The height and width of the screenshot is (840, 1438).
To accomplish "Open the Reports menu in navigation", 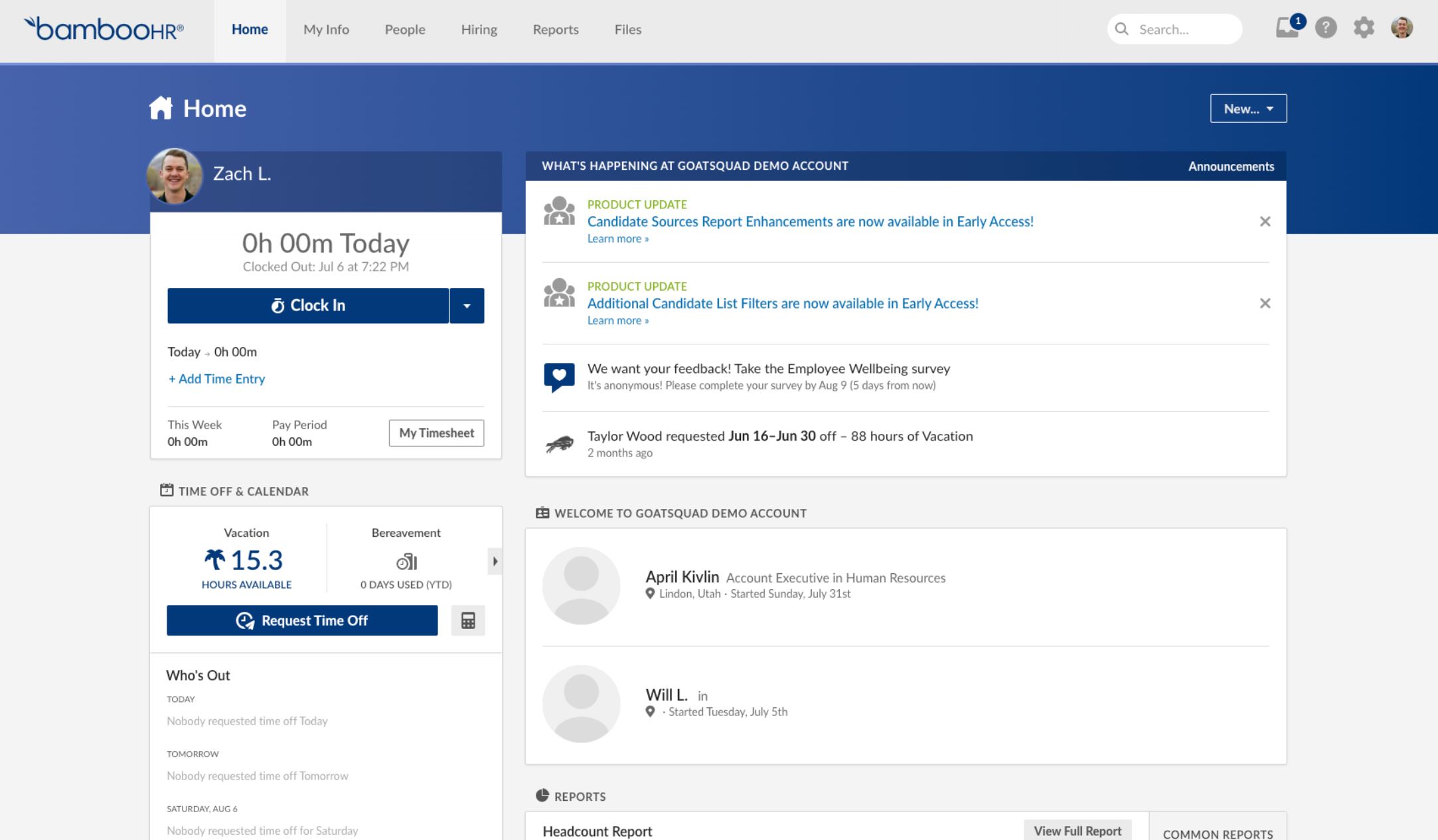I will 555,29.
